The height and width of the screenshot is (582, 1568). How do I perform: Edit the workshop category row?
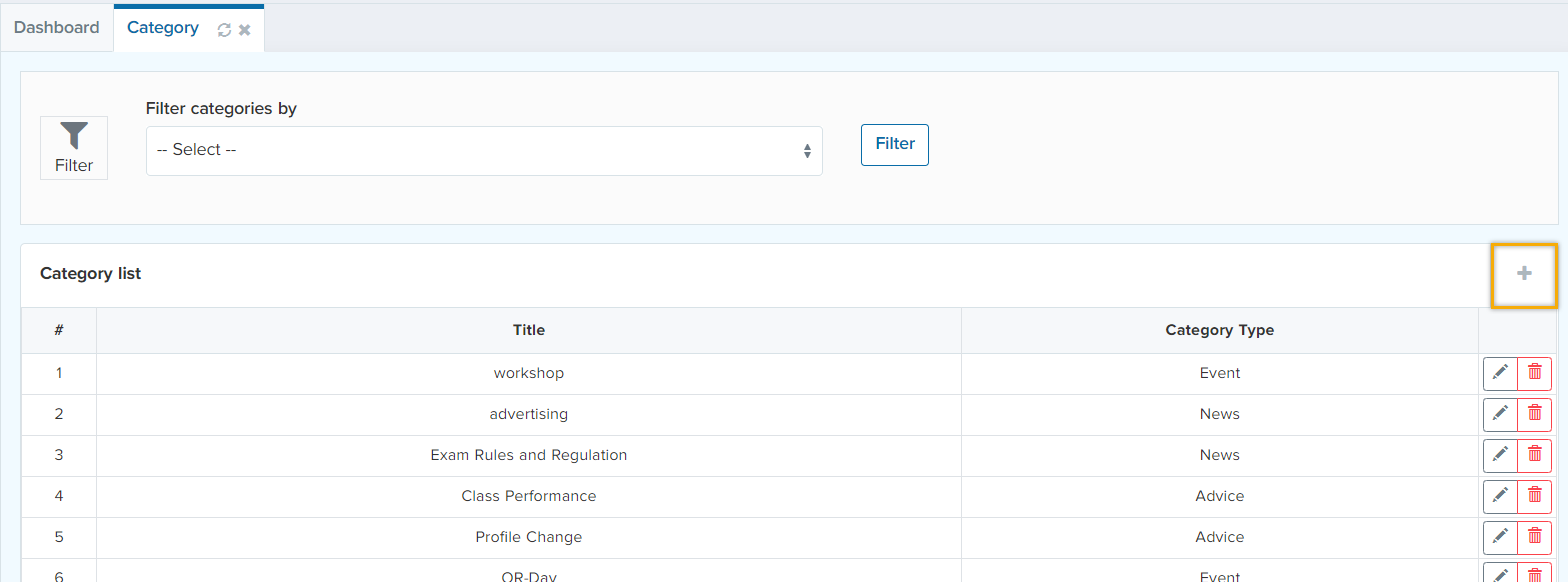(1500, 373)
